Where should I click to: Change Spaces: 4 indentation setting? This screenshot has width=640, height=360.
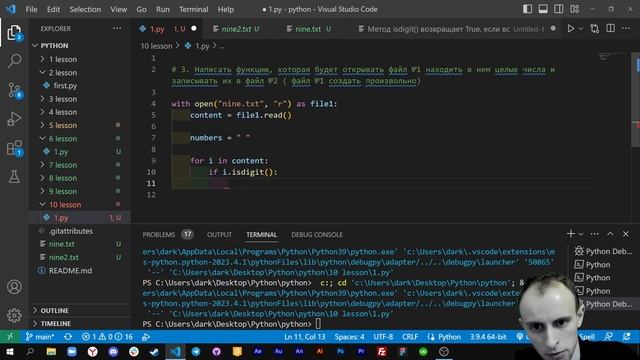coord(349,337)
